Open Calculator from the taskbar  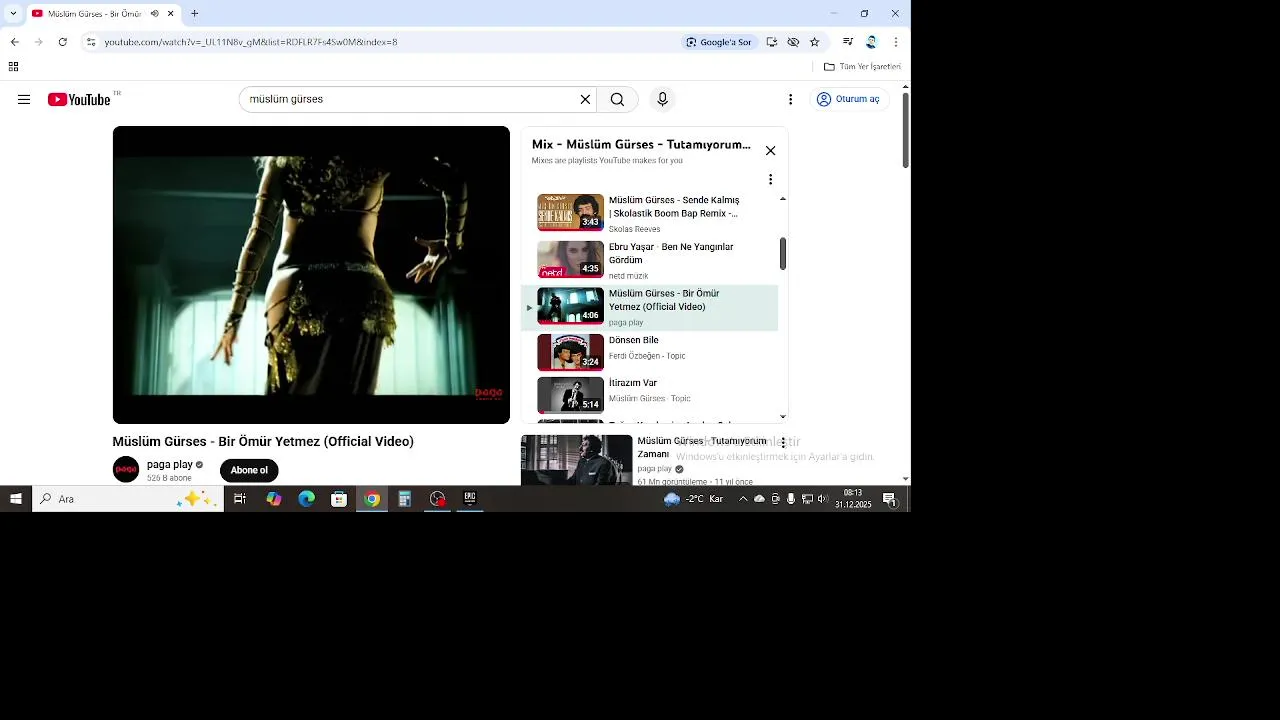click(x=404, y=499)
